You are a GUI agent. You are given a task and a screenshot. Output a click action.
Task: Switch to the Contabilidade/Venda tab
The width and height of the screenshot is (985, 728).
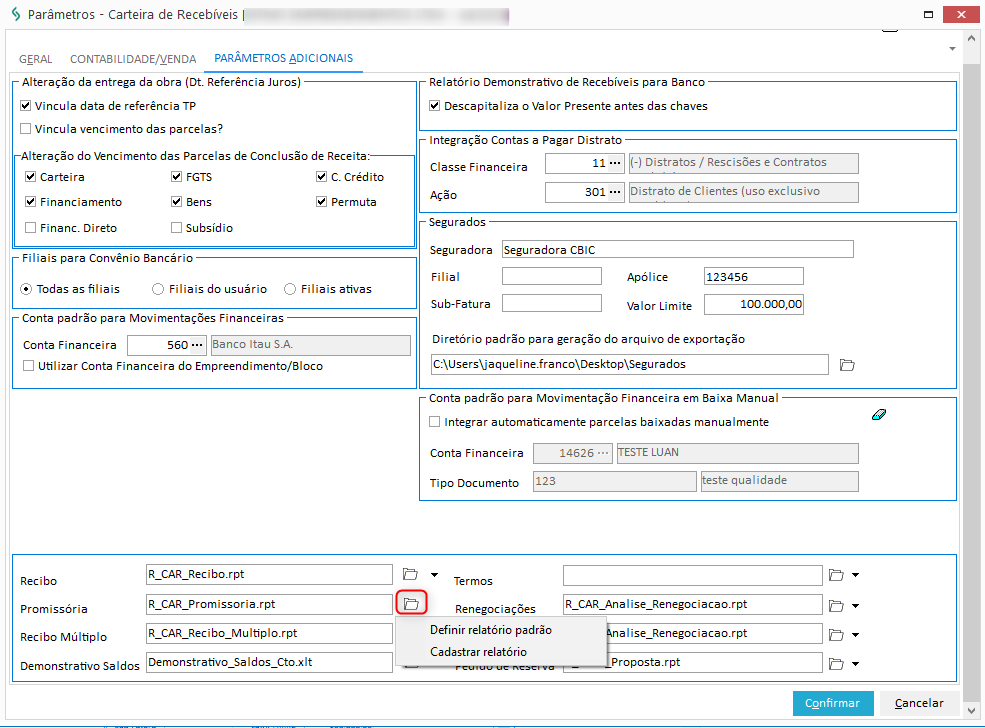(133, 59)
